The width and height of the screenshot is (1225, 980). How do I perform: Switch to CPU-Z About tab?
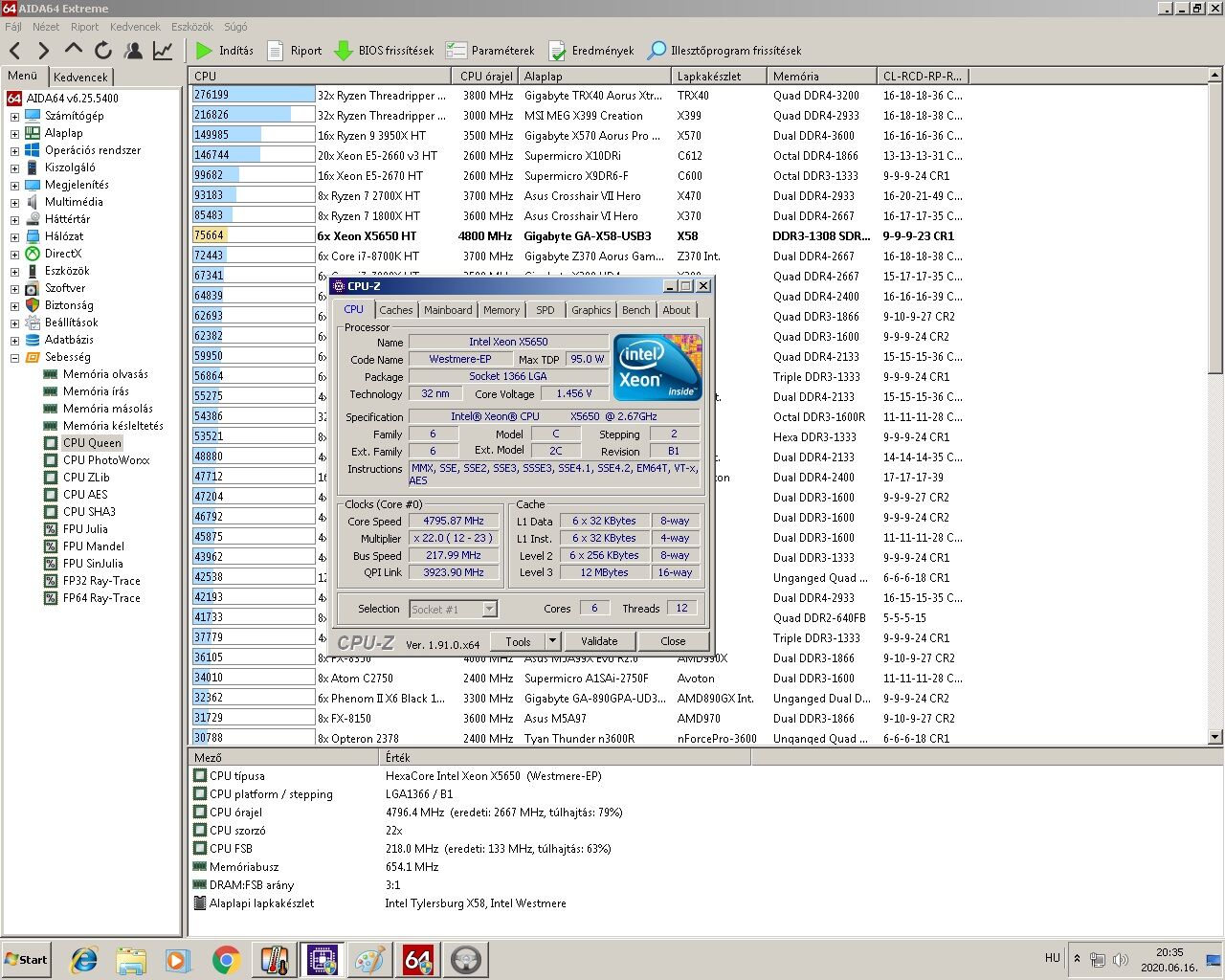[x=676, y=310]
